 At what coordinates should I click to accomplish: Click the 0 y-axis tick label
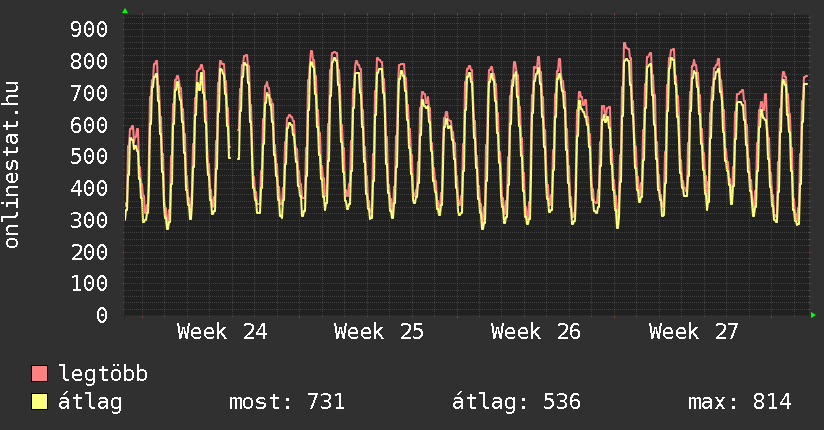[102, 315]
